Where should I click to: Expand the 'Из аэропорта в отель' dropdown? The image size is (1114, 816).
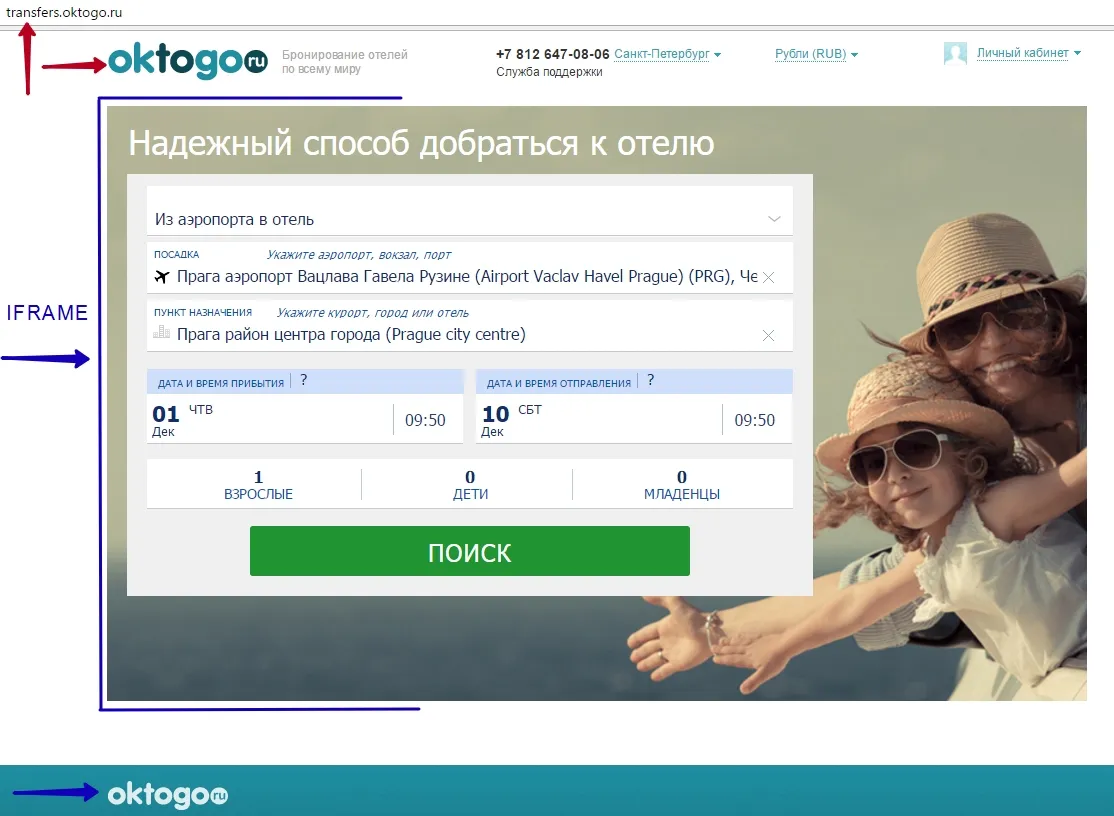(x=773, y=219)
